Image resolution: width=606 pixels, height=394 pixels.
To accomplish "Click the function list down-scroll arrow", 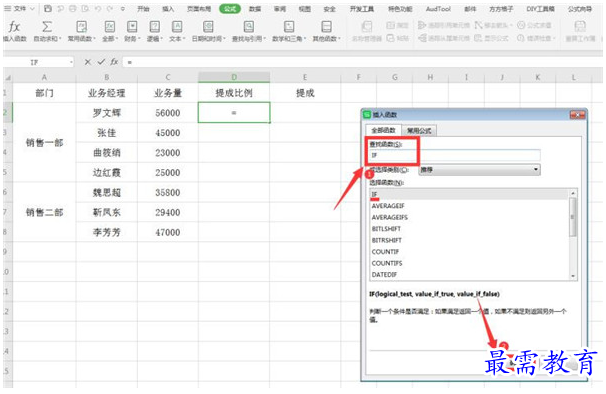I will [573, 276].
